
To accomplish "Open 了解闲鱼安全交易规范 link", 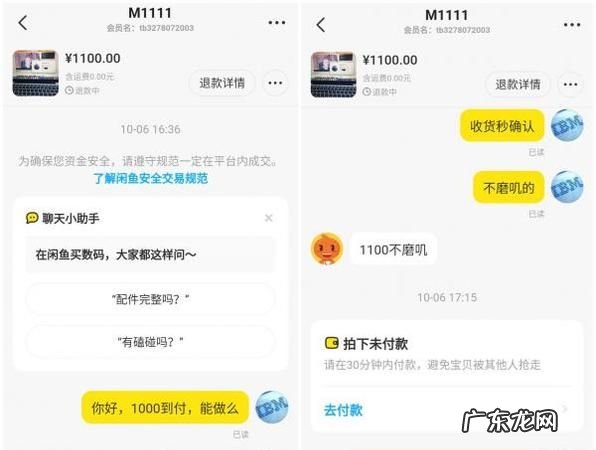I will click(151, 178).
